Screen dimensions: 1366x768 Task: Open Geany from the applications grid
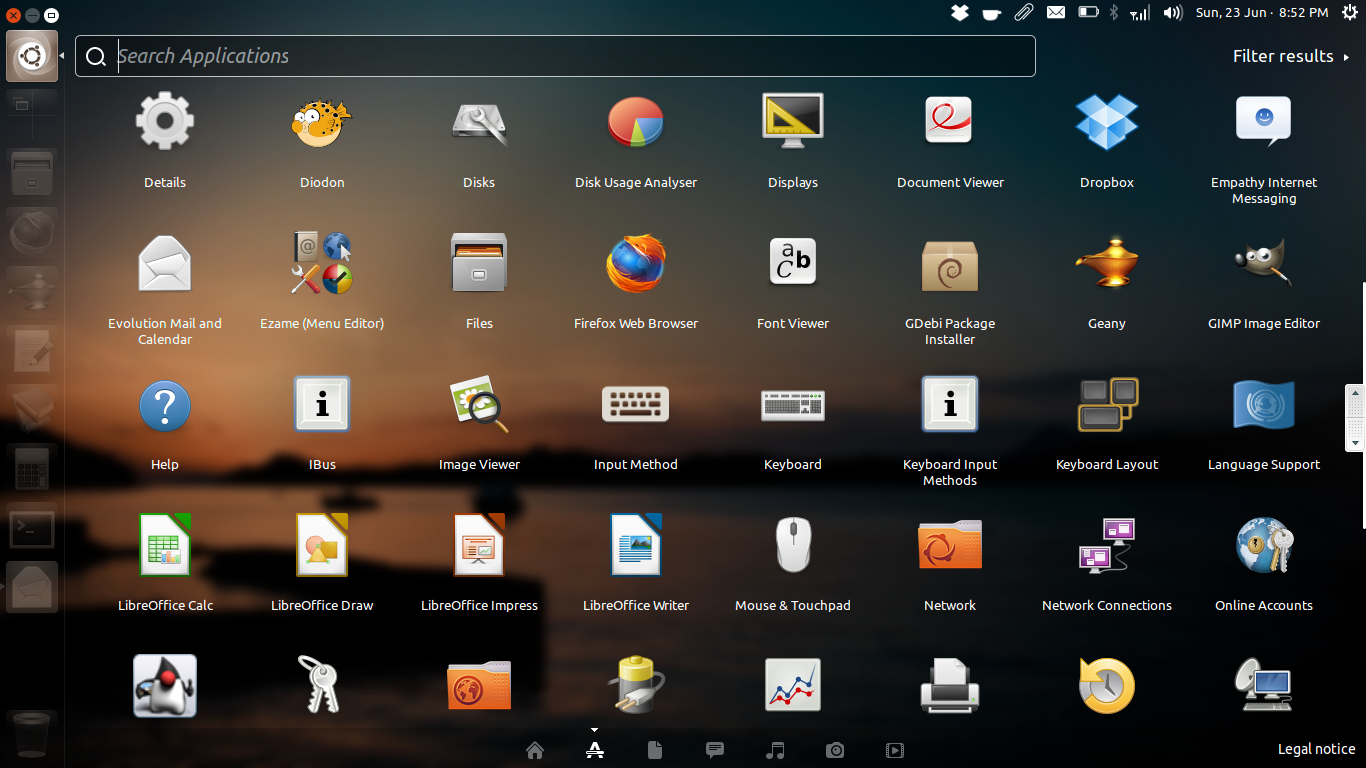(x=1107, y=263)
